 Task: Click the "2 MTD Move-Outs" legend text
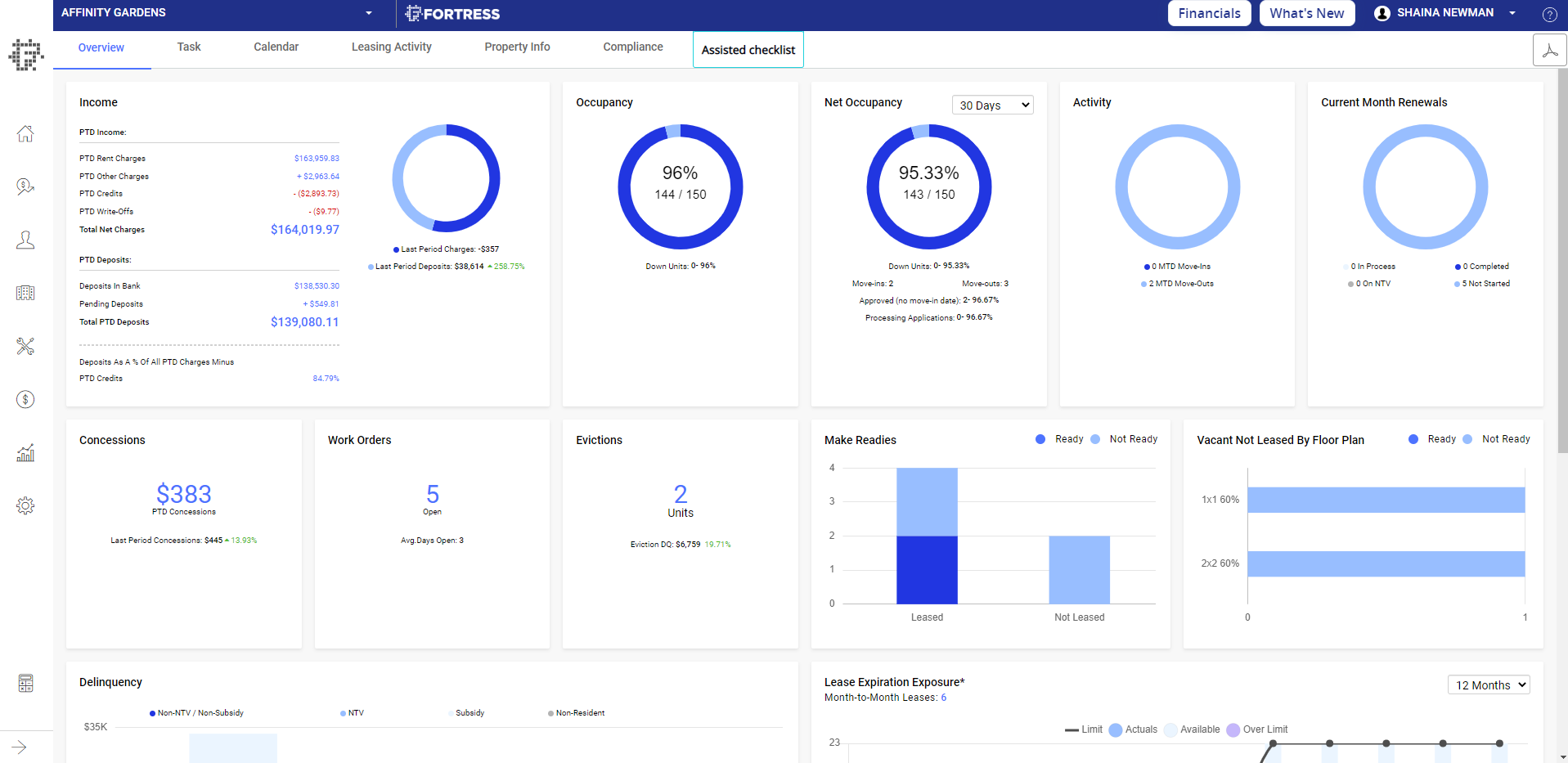[x=1181, y=284]
